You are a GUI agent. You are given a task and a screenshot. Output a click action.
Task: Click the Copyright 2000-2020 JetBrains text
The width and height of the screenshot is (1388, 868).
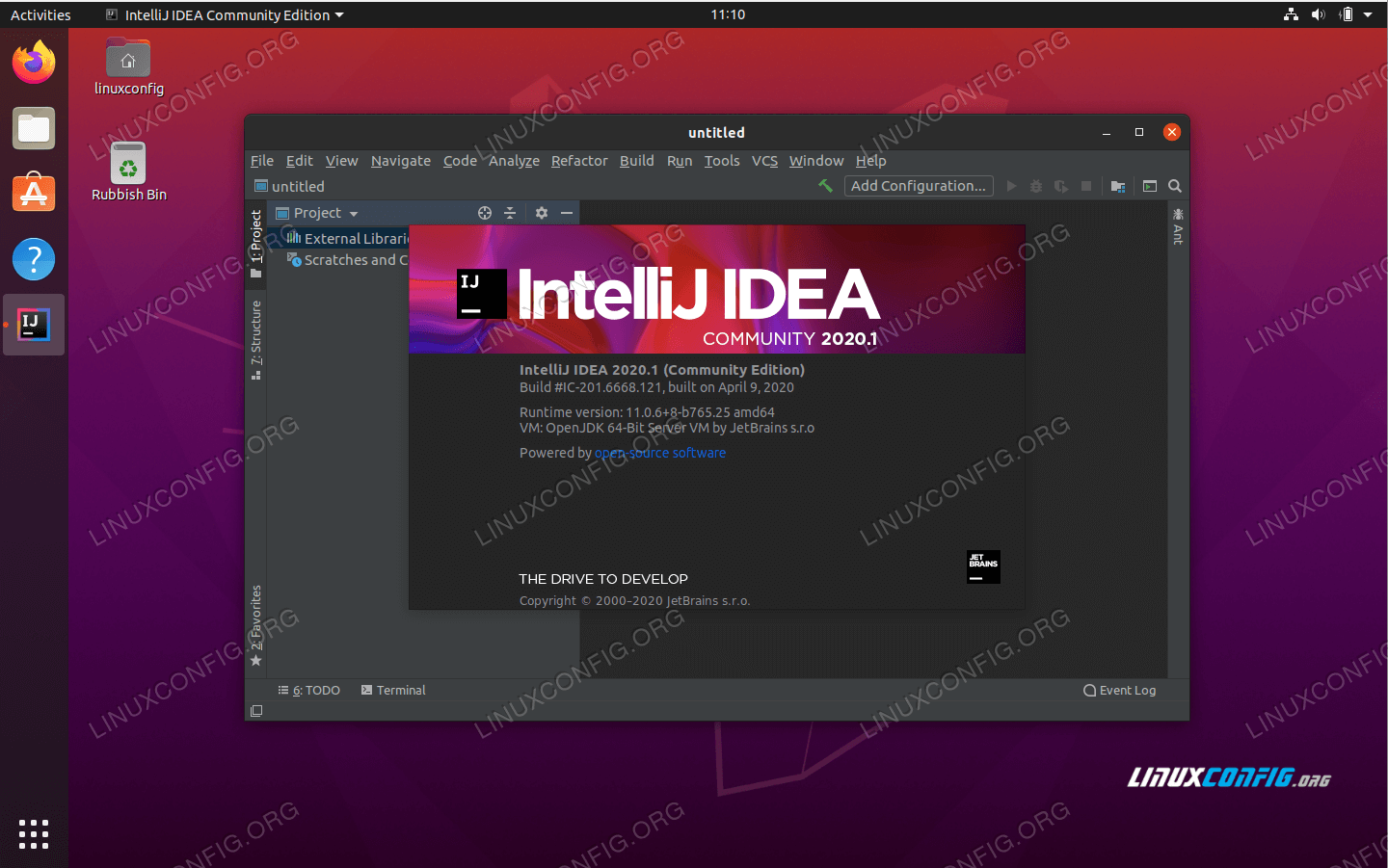tap(634, 601)
